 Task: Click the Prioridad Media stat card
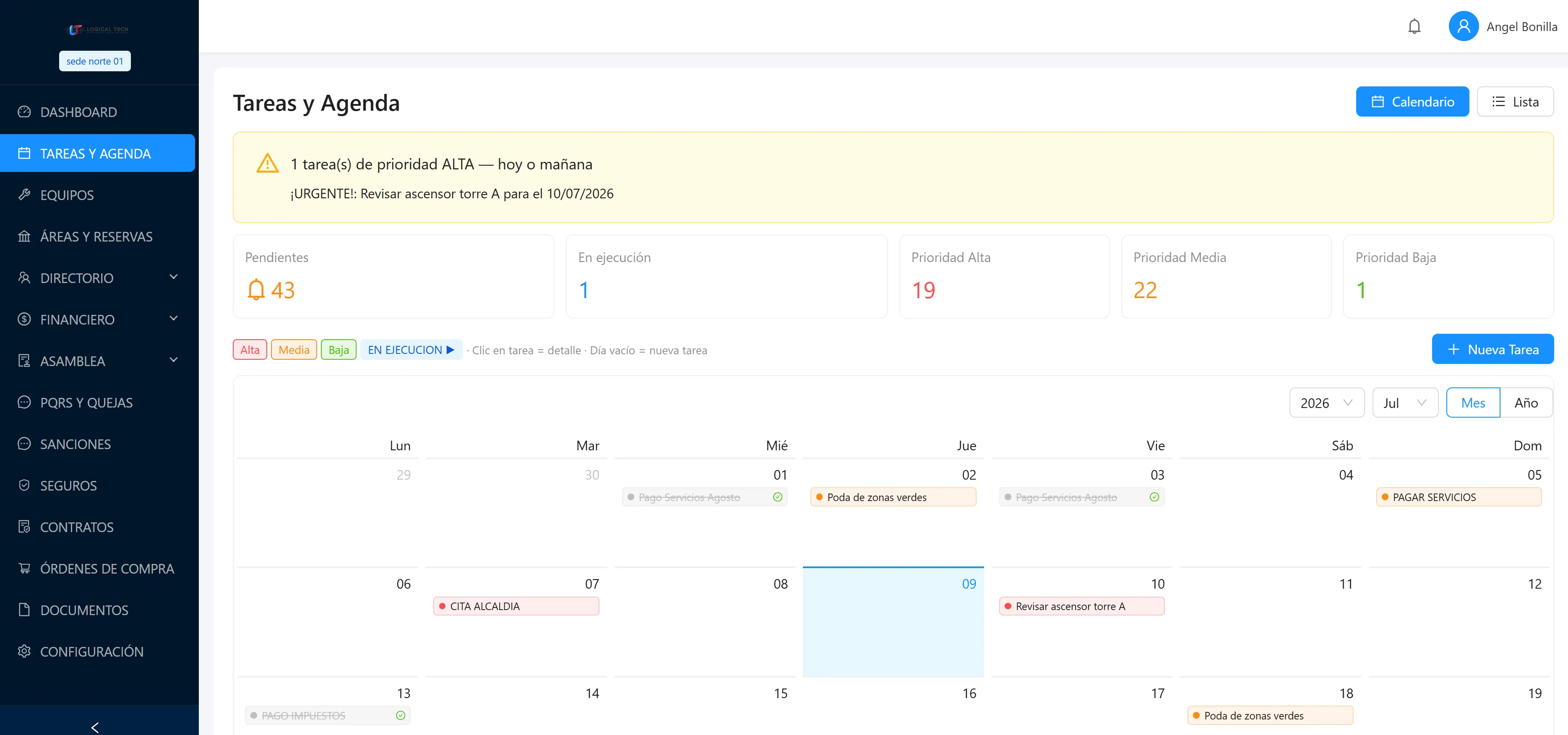click(1226, 276)
